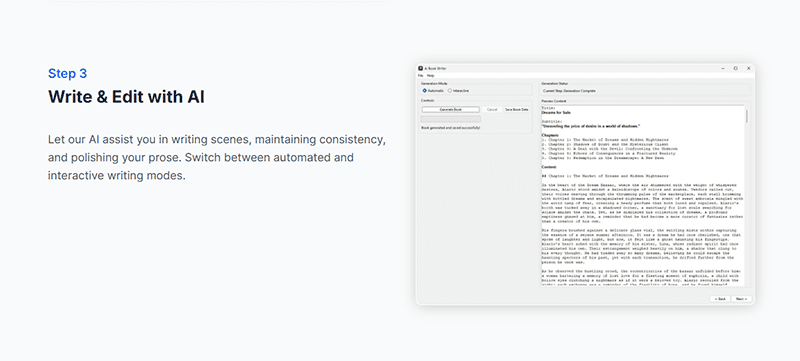The image size is (800, 361).
Task: Click the 'Chapter 5: Redemption in the Dreamscape' line
Action: pyautogui.click(x=603, y=158)
